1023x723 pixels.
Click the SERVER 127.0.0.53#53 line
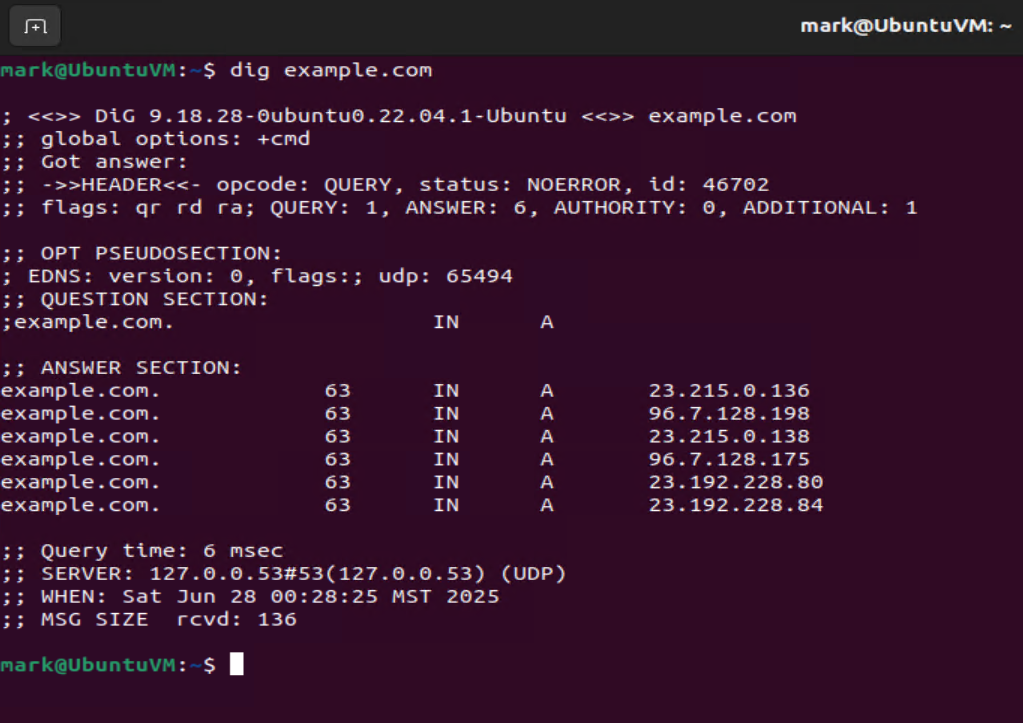point(284,574)
